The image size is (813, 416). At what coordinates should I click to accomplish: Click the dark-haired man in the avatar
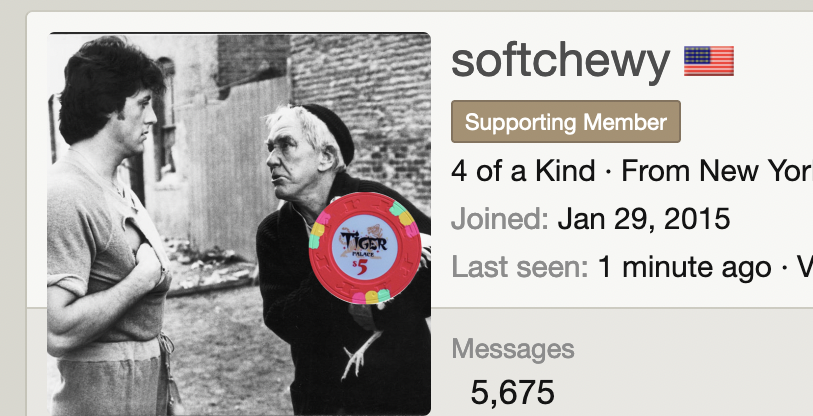tap(111, 228)
